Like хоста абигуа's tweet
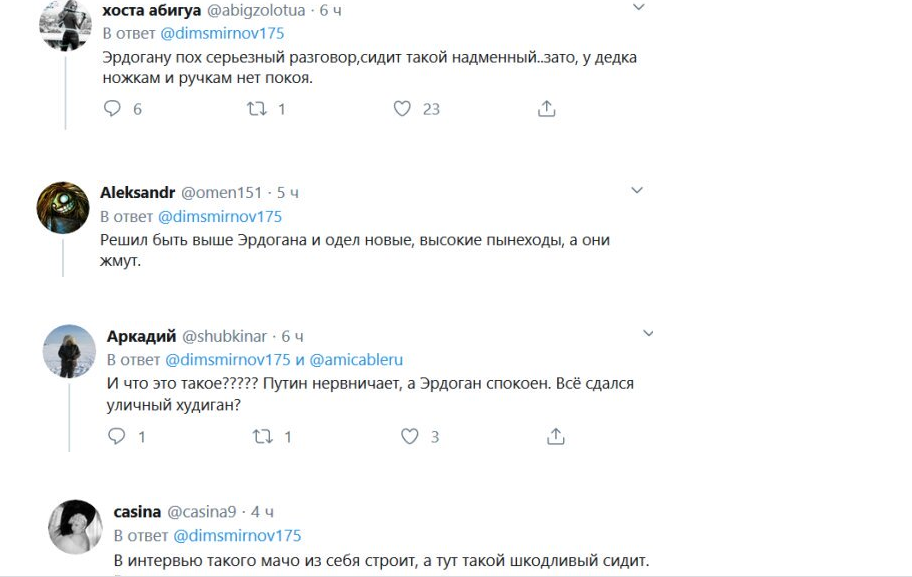Image resolution: width=912 pixels, height=577 pixels. [x=402, y=109]
